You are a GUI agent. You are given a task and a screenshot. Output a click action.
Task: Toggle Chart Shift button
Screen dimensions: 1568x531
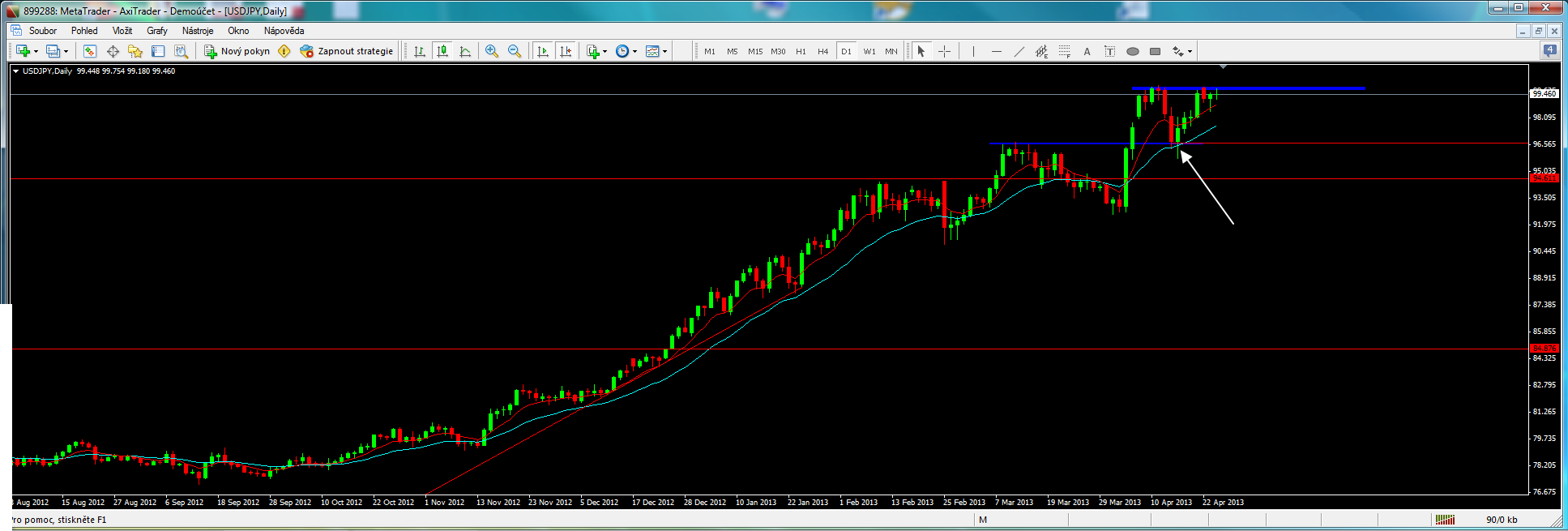(566, 51)
